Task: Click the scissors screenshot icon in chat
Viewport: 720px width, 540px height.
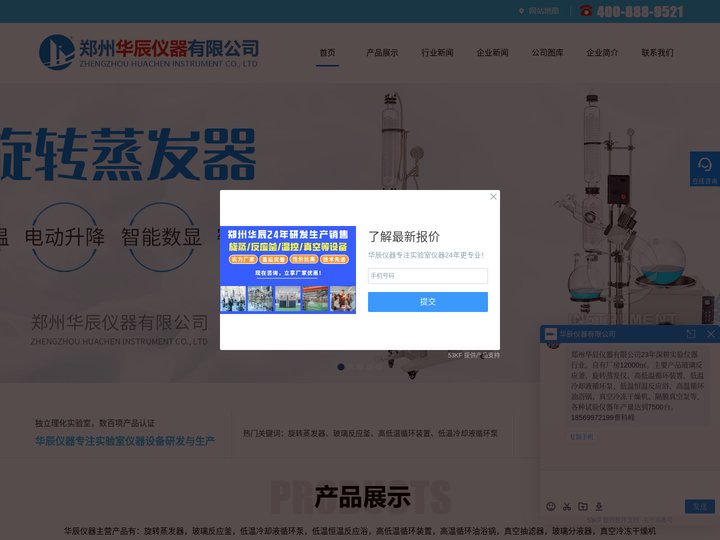Action: (567, 506)
